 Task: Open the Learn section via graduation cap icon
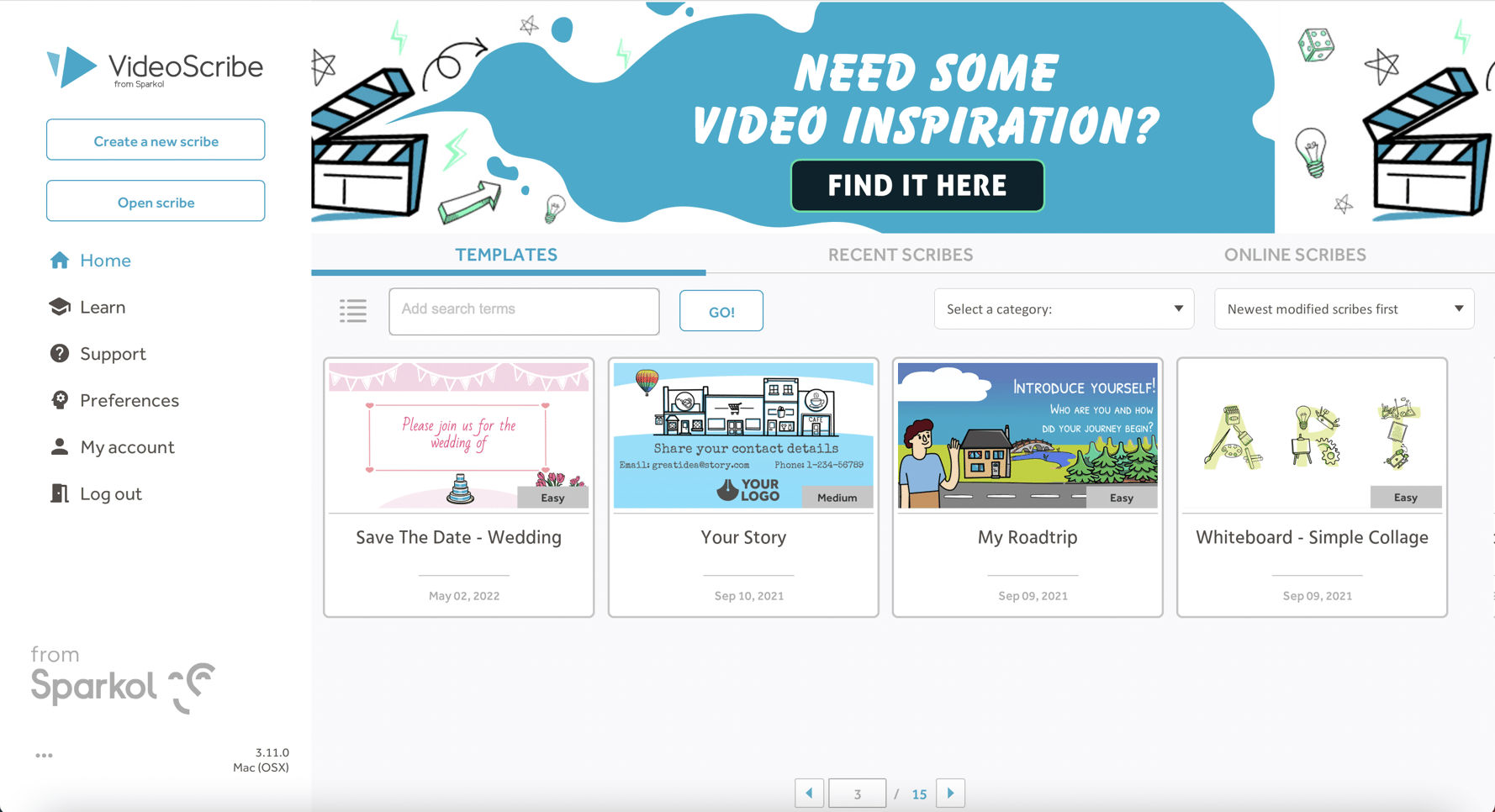[60, 307]
